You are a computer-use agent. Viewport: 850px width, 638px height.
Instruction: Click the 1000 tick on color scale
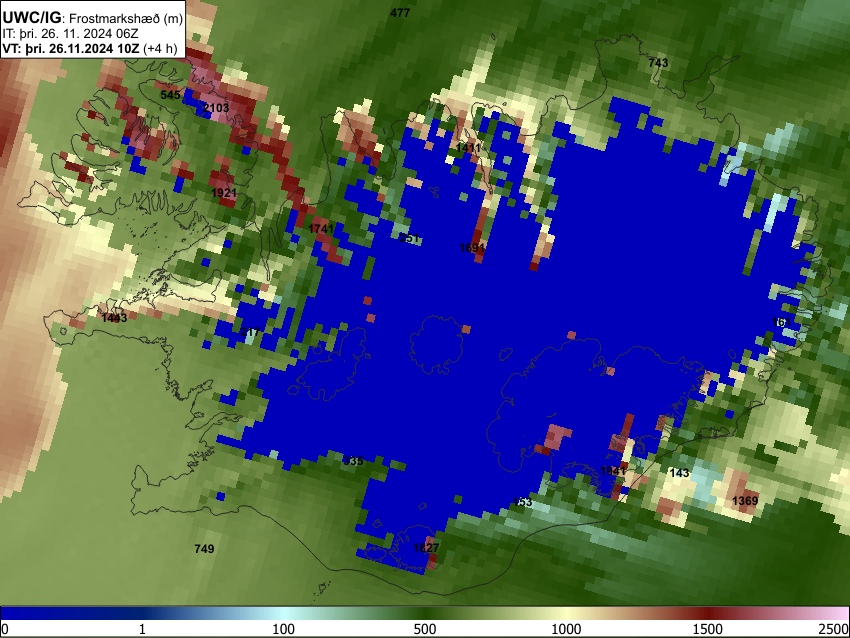pyautogui.click(x=566, y=629)
